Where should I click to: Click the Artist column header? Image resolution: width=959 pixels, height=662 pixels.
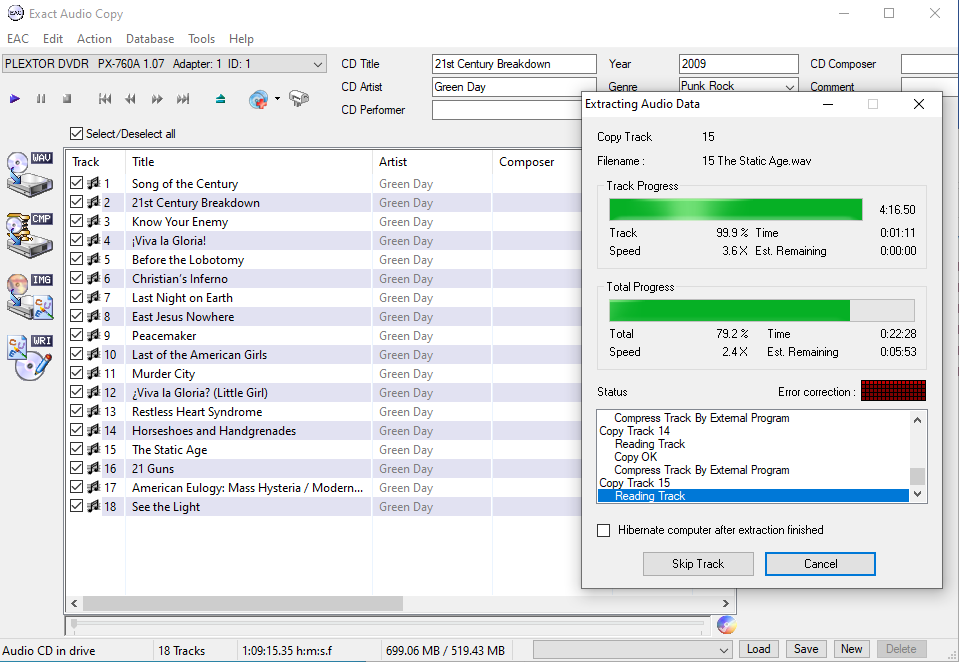coord(432,162)
